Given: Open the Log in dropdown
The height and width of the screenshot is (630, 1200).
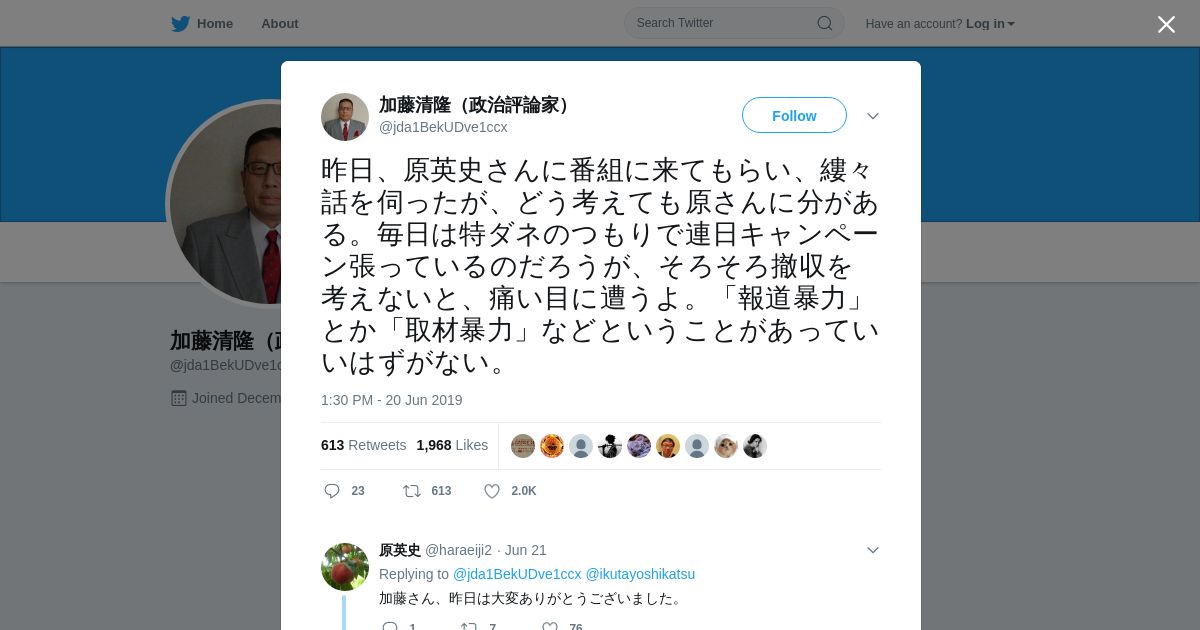Looking at the screenshot, I should point(990,24).
